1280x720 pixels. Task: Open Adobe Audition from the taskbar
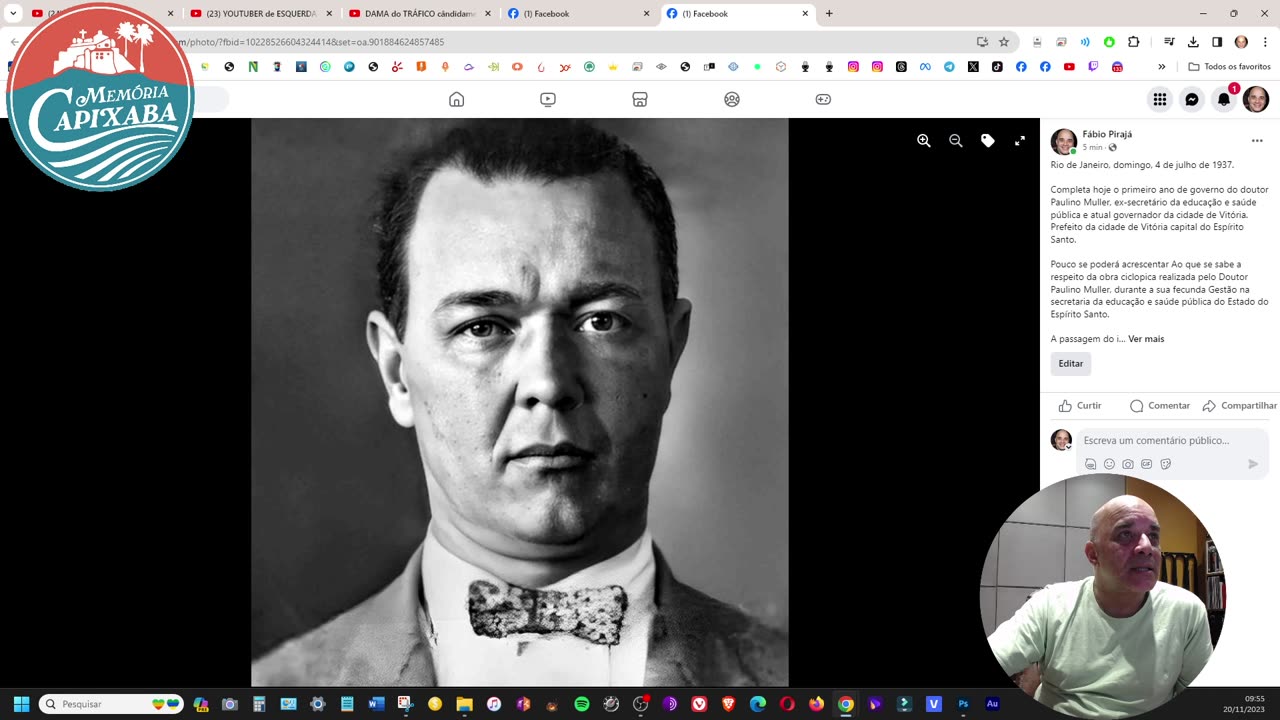[992, 704]
